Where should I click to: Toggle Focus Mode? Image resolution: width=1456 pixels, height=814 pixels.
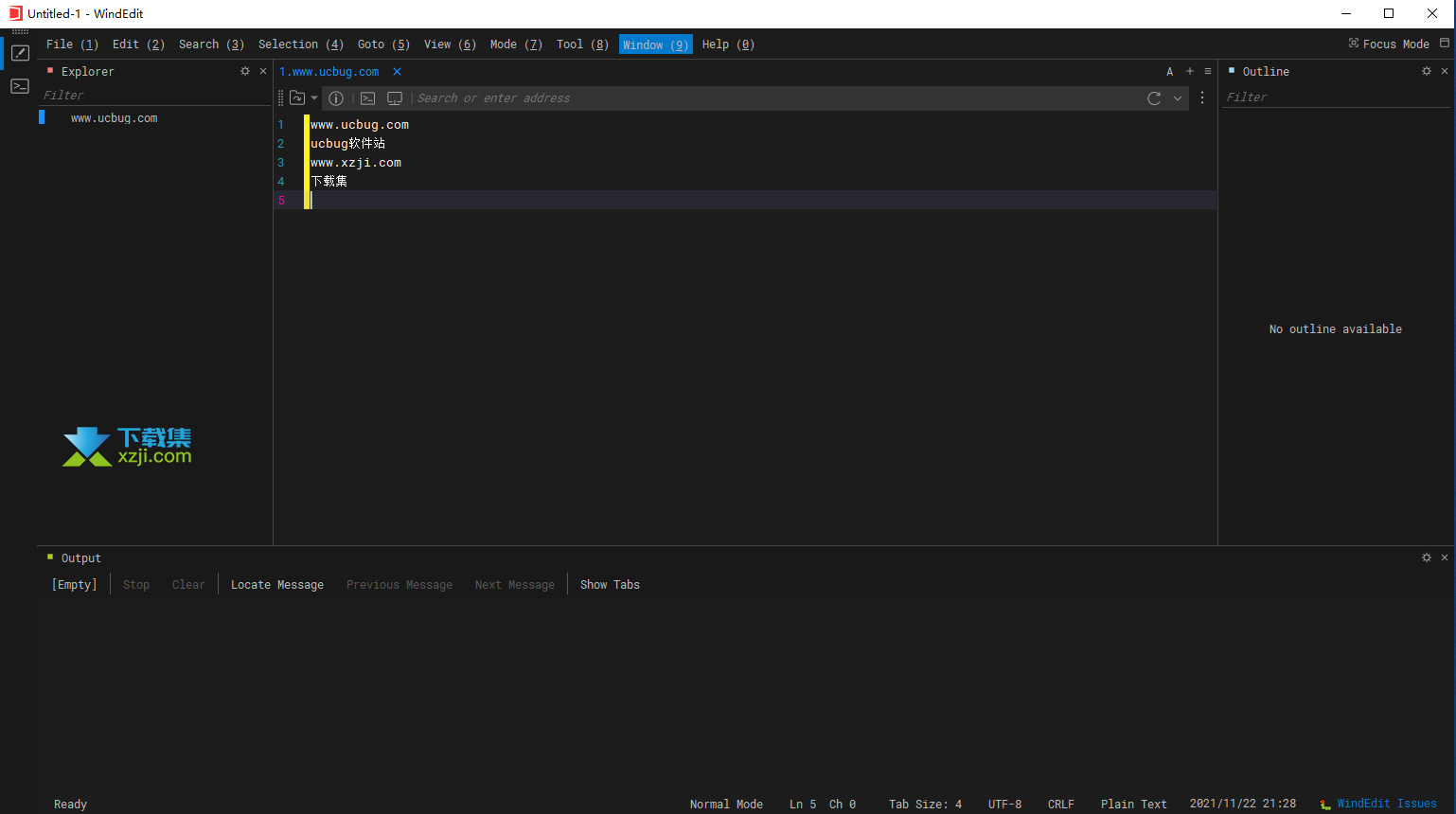click(1389, 44)
